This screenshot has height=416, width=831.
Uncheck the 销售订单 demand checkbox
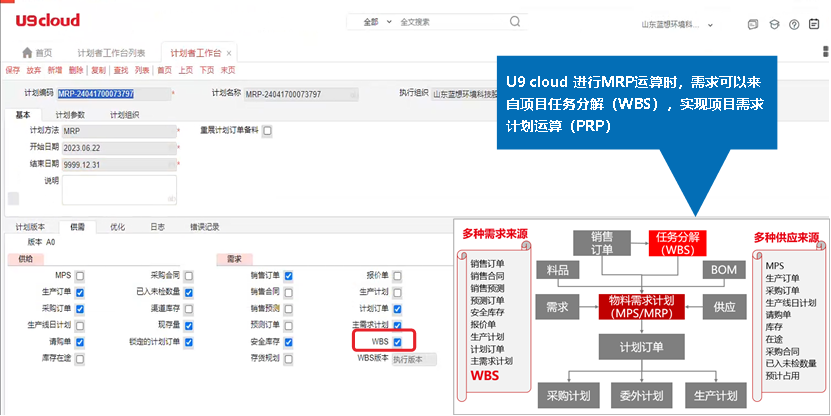point(288,276)
